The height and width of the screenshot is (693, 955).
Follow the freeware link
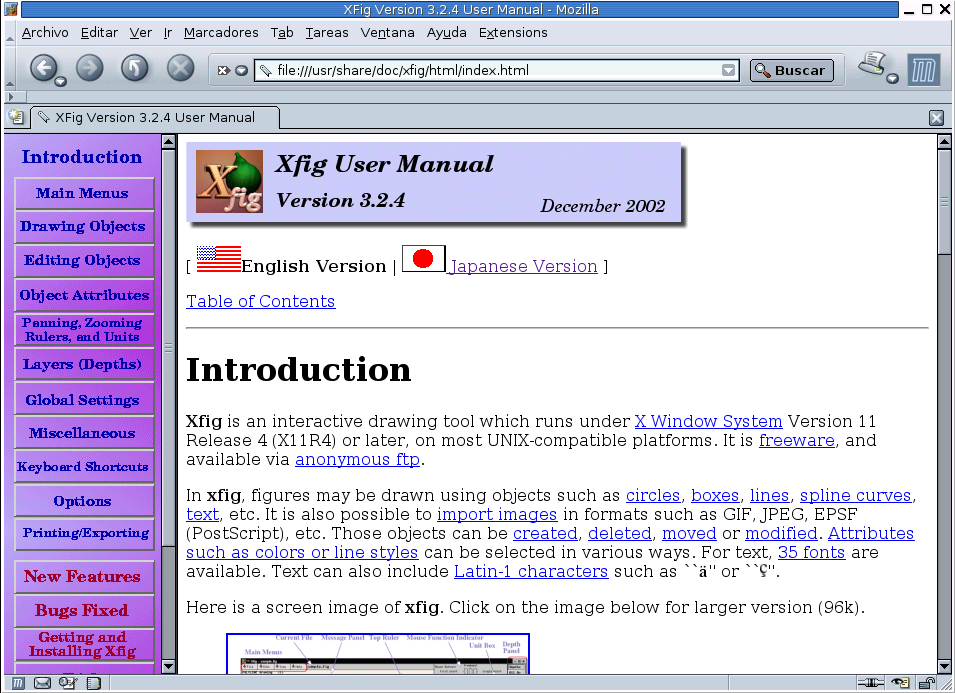[x=797, y=440]
